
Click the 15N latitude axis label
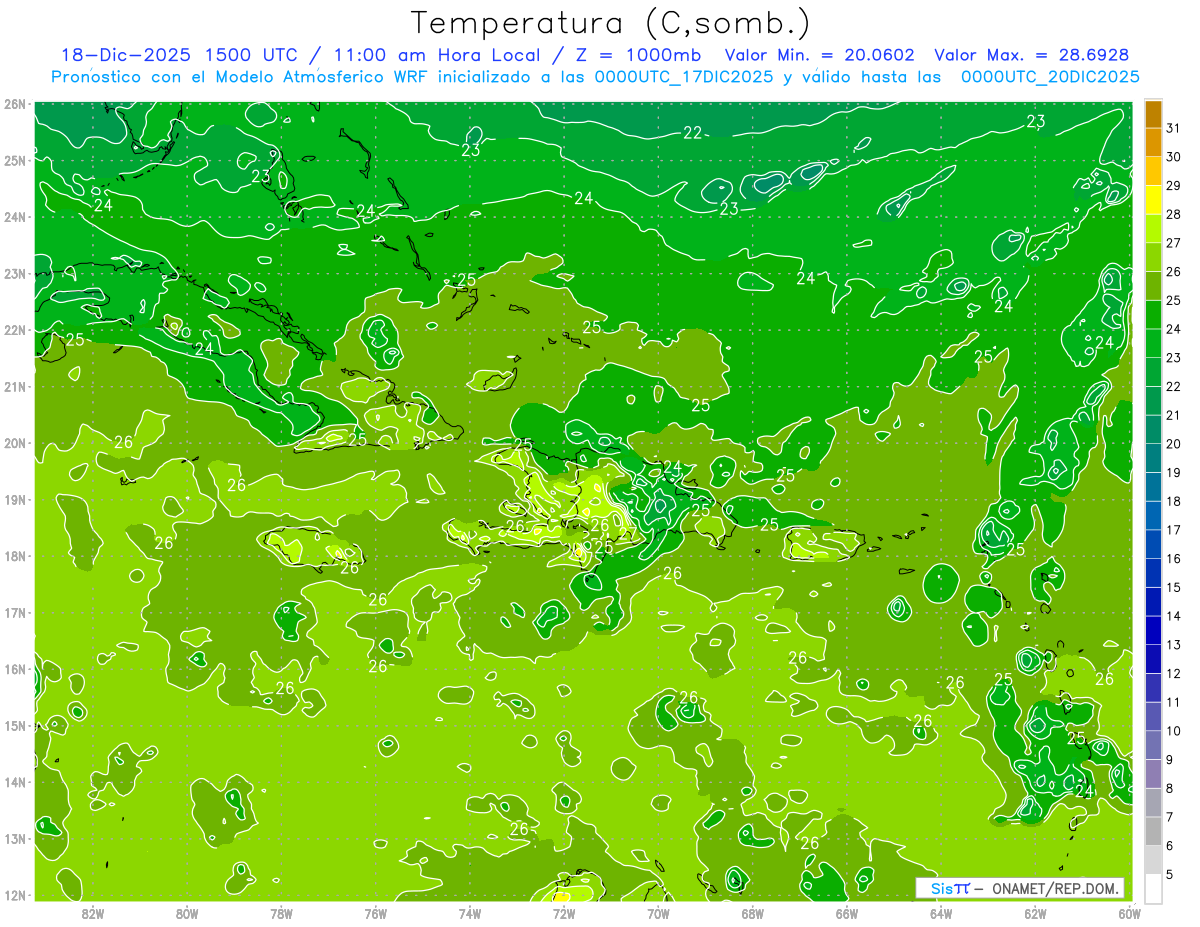pos(15,725)
